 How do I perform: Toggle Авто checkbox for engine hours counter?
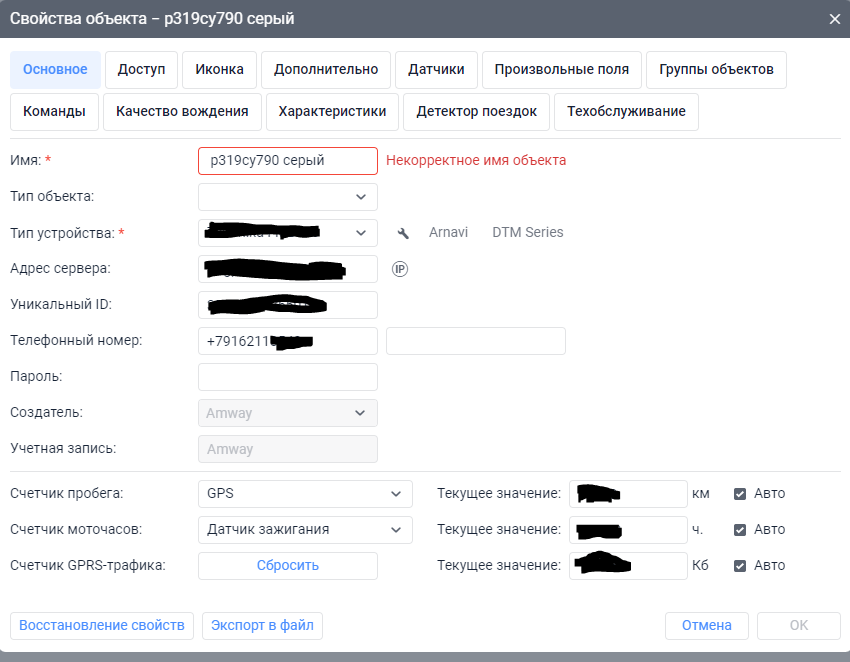(740, 529)
